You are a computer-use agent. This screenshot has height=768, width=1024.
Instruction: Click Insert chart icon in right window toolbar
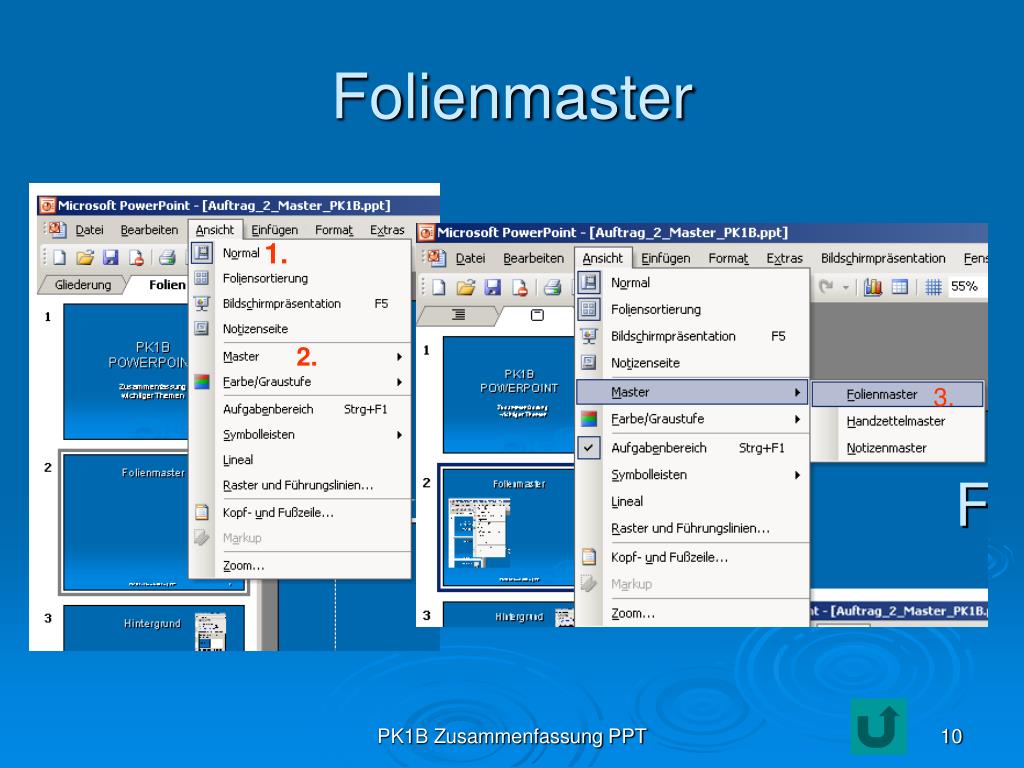872,286
